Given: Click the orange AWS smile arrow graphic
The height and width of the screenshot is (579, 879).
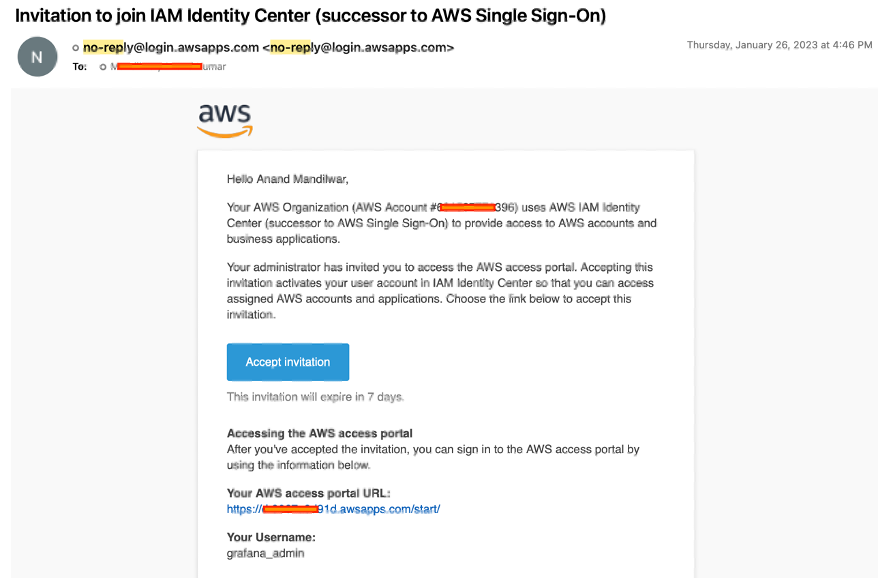Looking at the screenshot, I should [224, 131].
